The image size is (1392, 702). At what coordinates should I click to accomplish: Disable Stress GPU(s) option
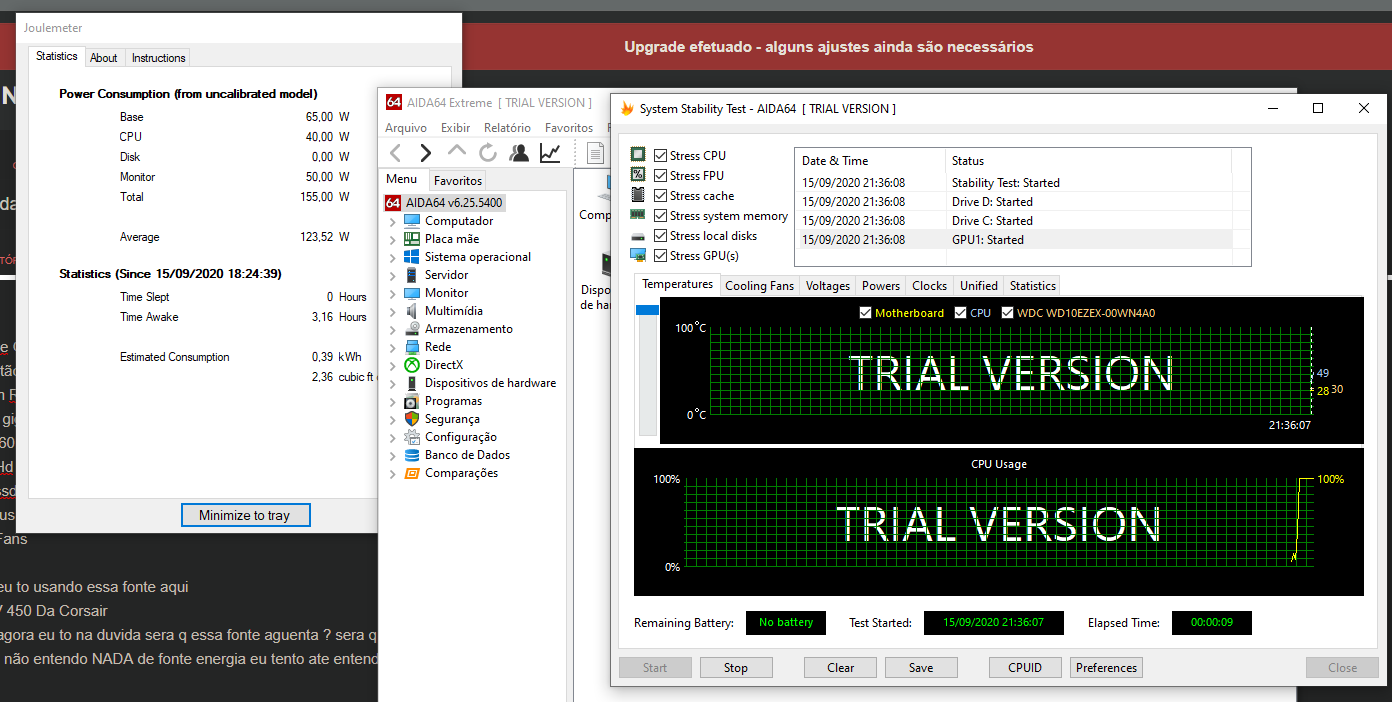(660, 256)
